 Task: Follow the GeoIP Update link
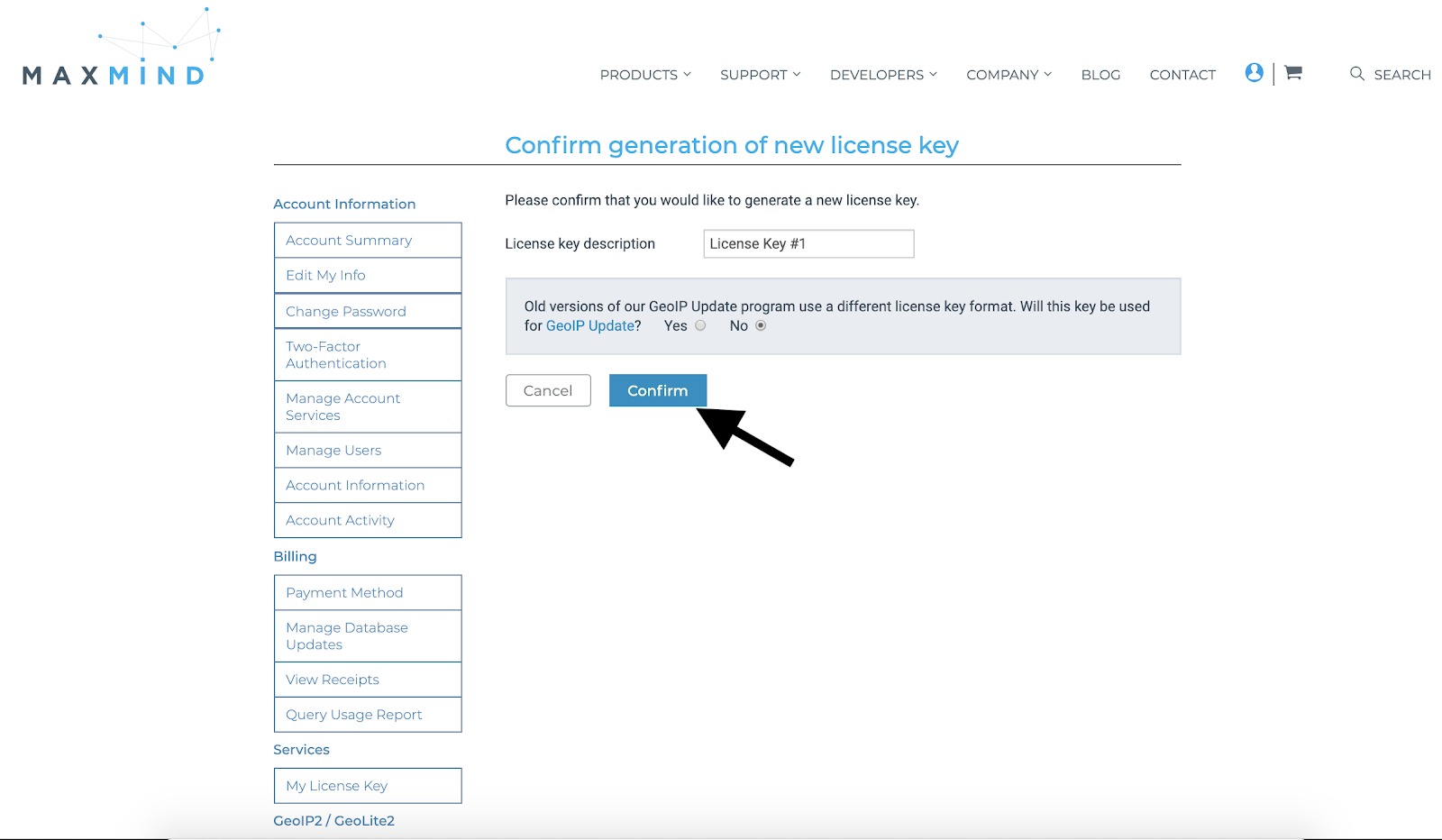(590, 326)
